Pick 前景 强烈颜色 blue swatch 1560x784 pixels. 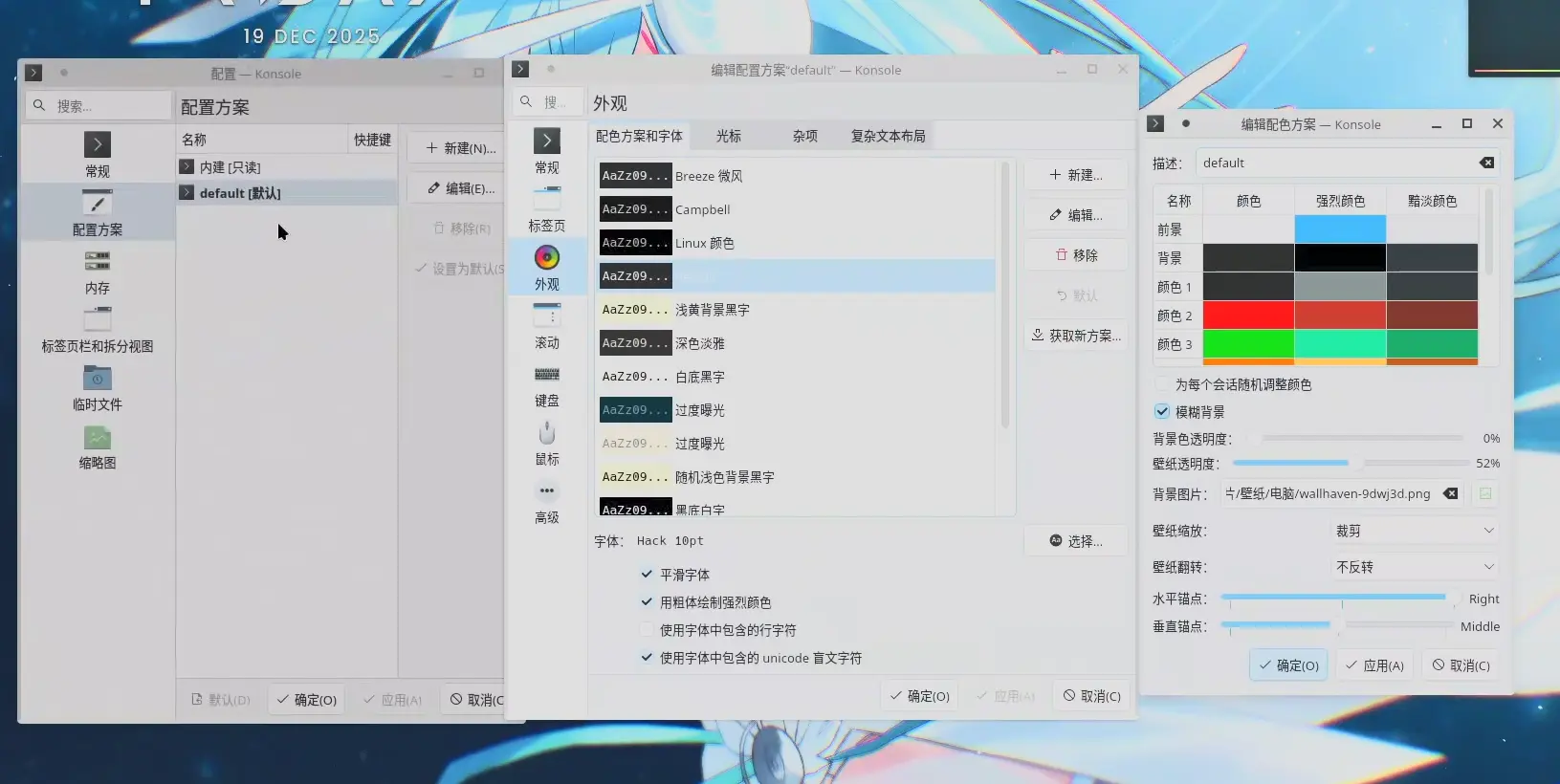(1340, 229)
